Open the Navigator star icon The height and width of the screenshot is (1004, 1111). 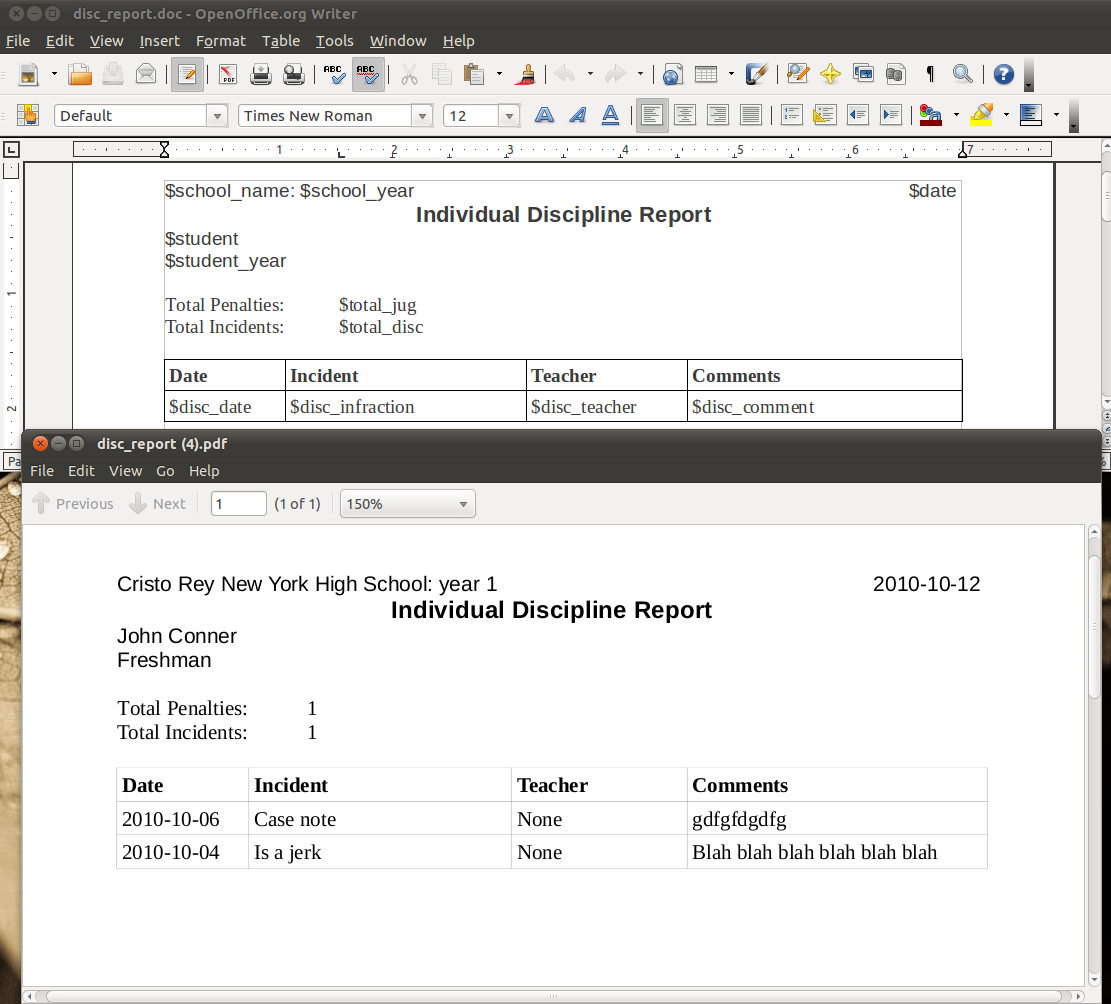[829, 74]
